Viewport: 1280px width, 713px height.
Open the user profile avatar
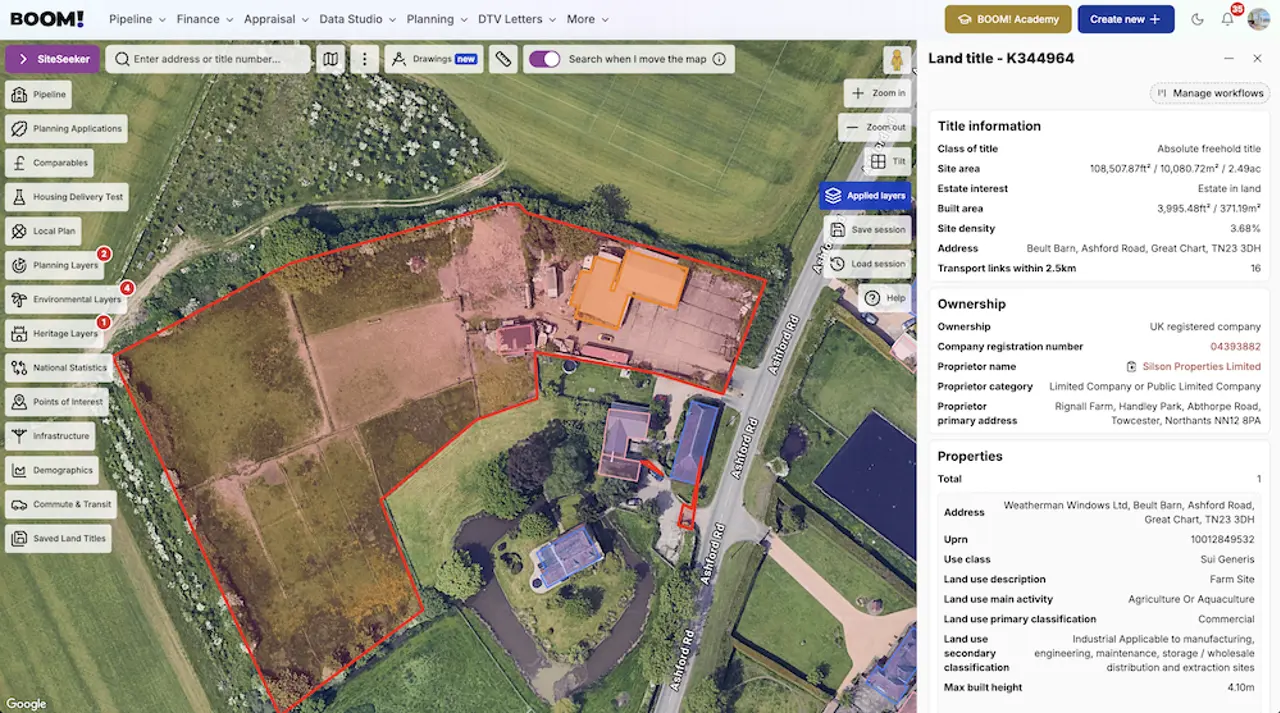click(x=1259, y=19)
